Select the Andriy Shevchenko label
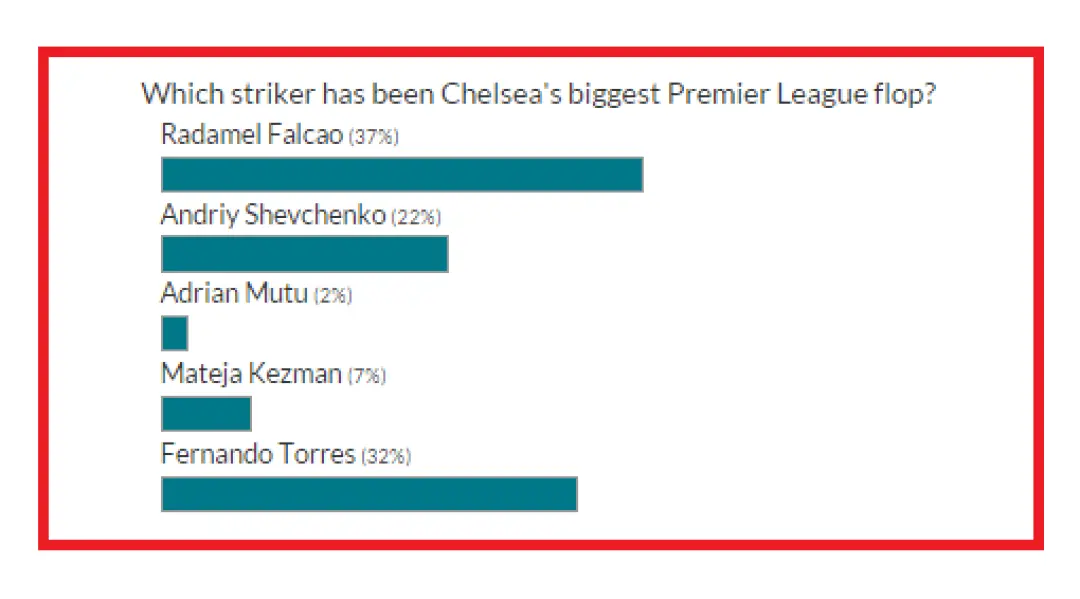 click(273, 215)
